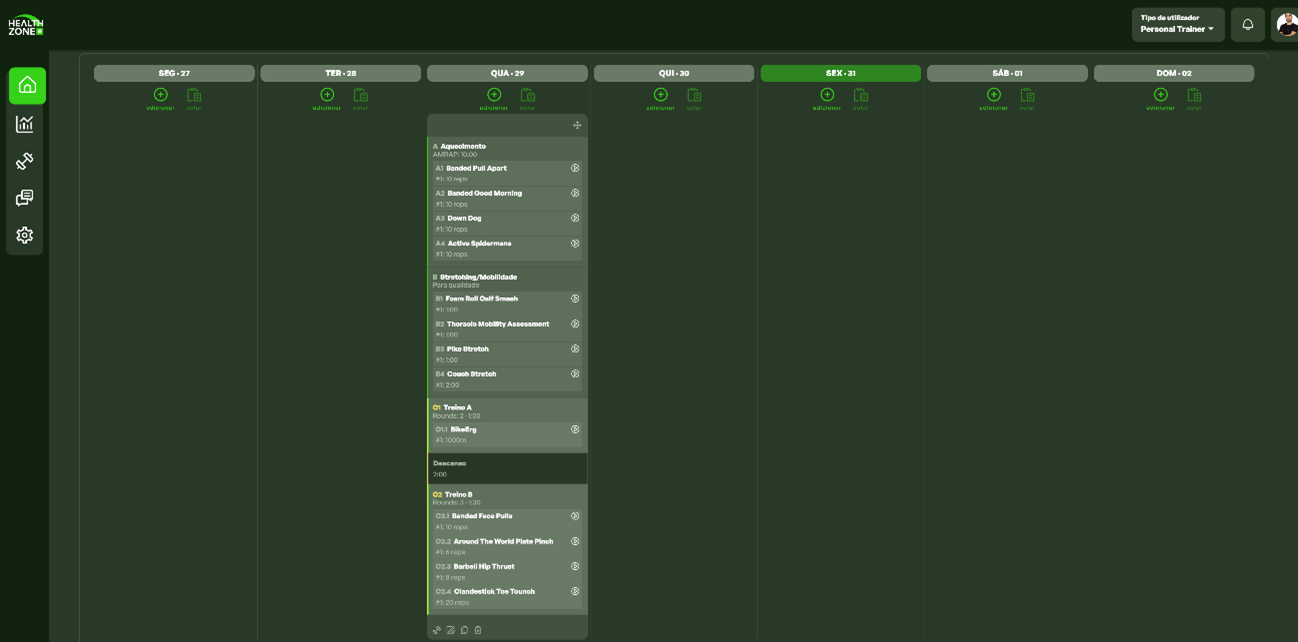The height and width of the screenshot is (642, 1298).
Task: Add a workout on QUA 29
Action: pos(494,98)
